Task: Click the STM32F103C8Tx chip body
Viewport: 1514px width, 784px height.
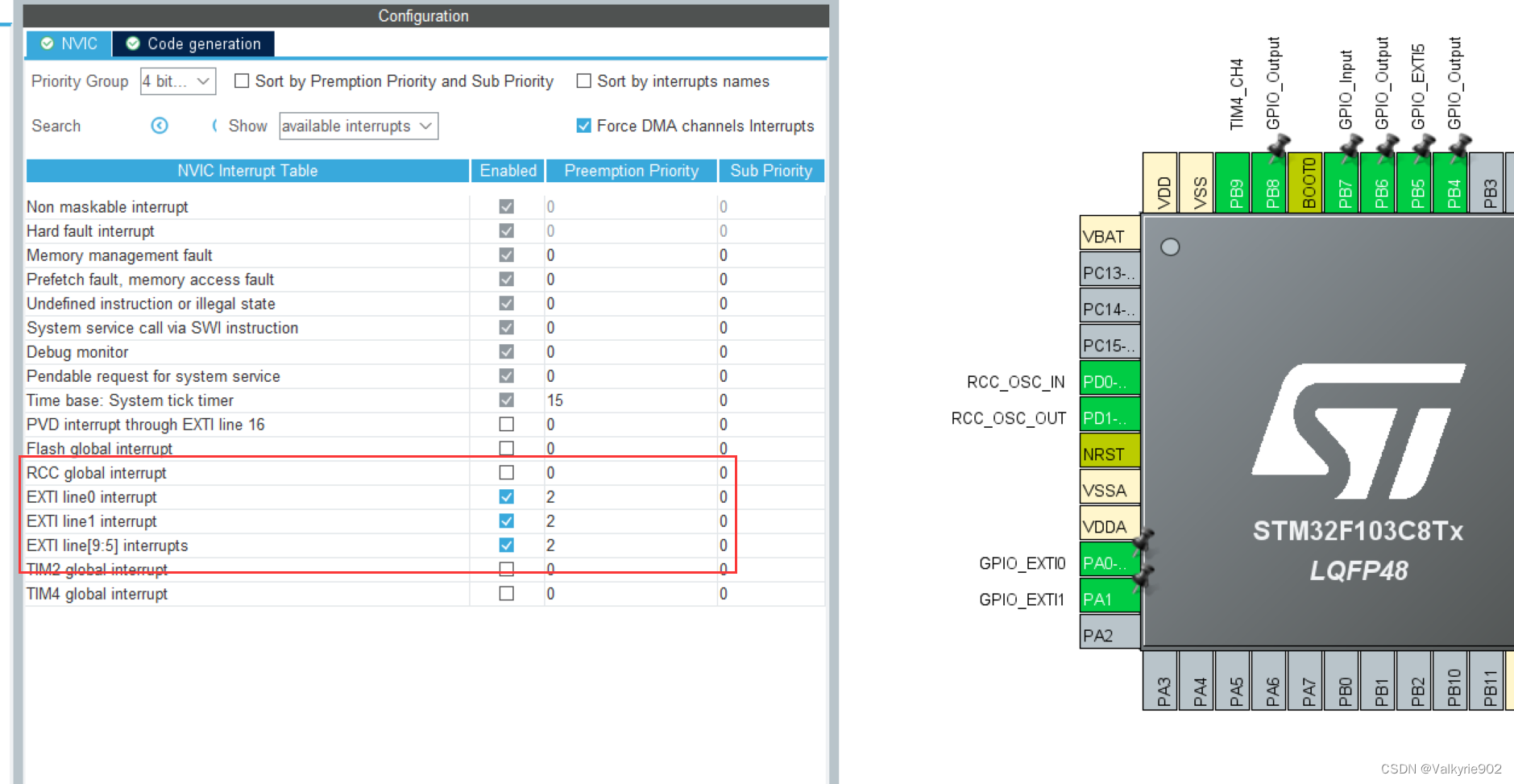Action: (x=1329, y=431)
